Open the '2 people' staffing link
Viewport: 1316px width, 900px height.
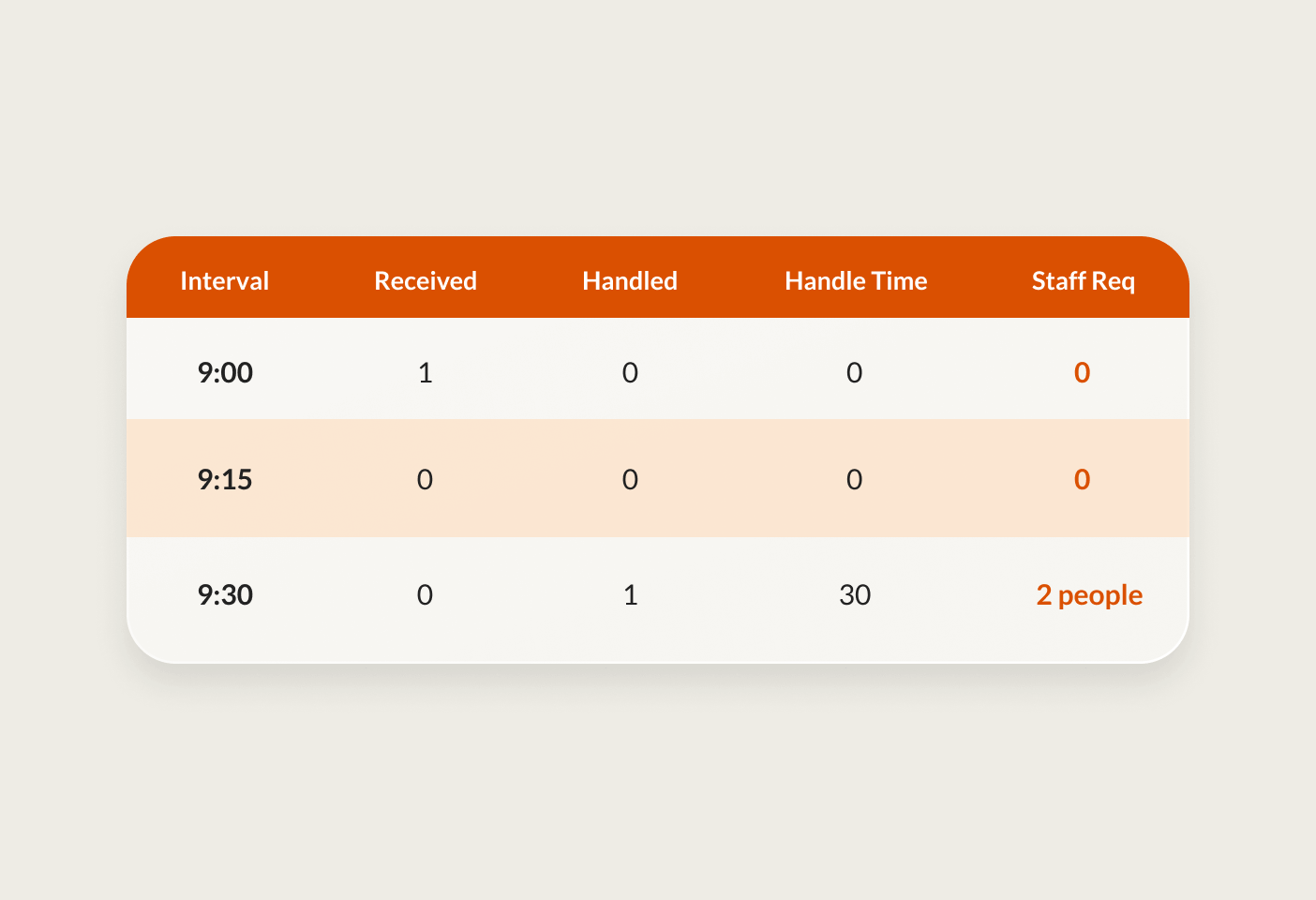(1089, 594)
